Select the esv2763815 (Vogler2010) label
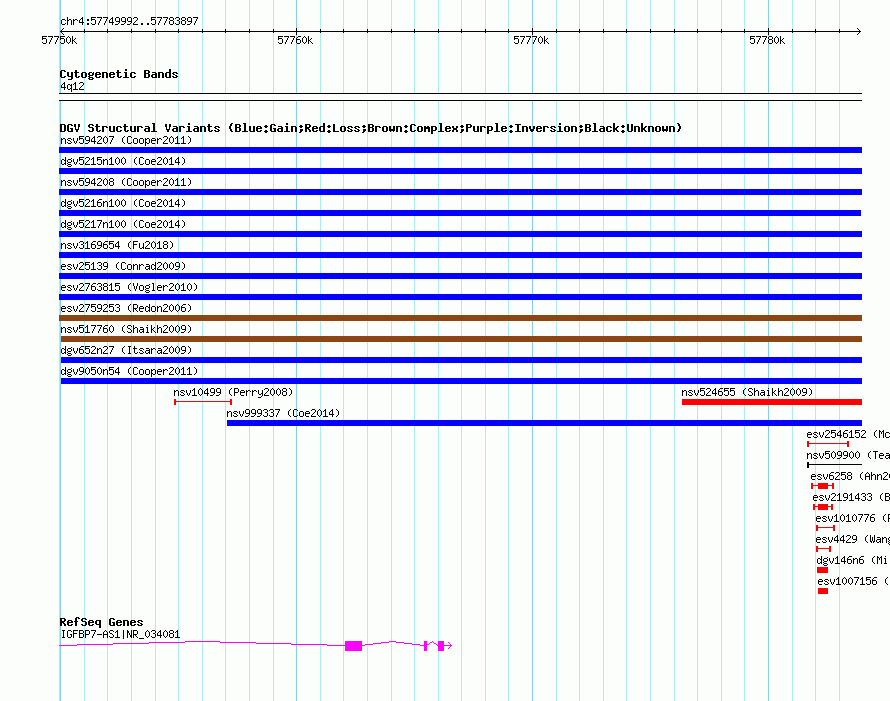Image resolution: width=890 pixels, height=701 pixels. (x=129, y=287)
